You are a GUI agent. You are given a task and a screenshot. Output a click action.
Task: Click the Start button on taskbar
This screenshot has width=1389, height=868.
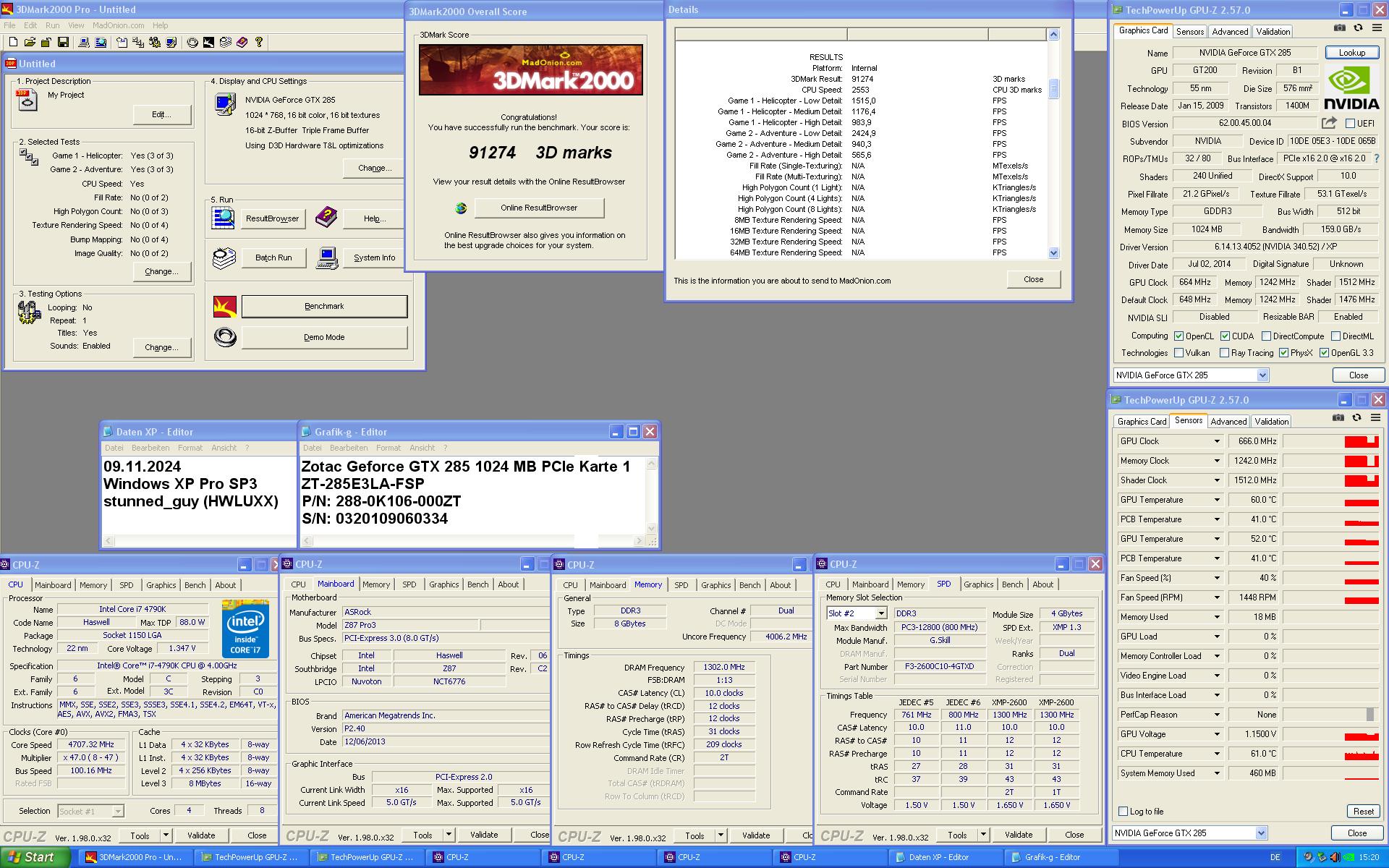[x=35, y=857]
